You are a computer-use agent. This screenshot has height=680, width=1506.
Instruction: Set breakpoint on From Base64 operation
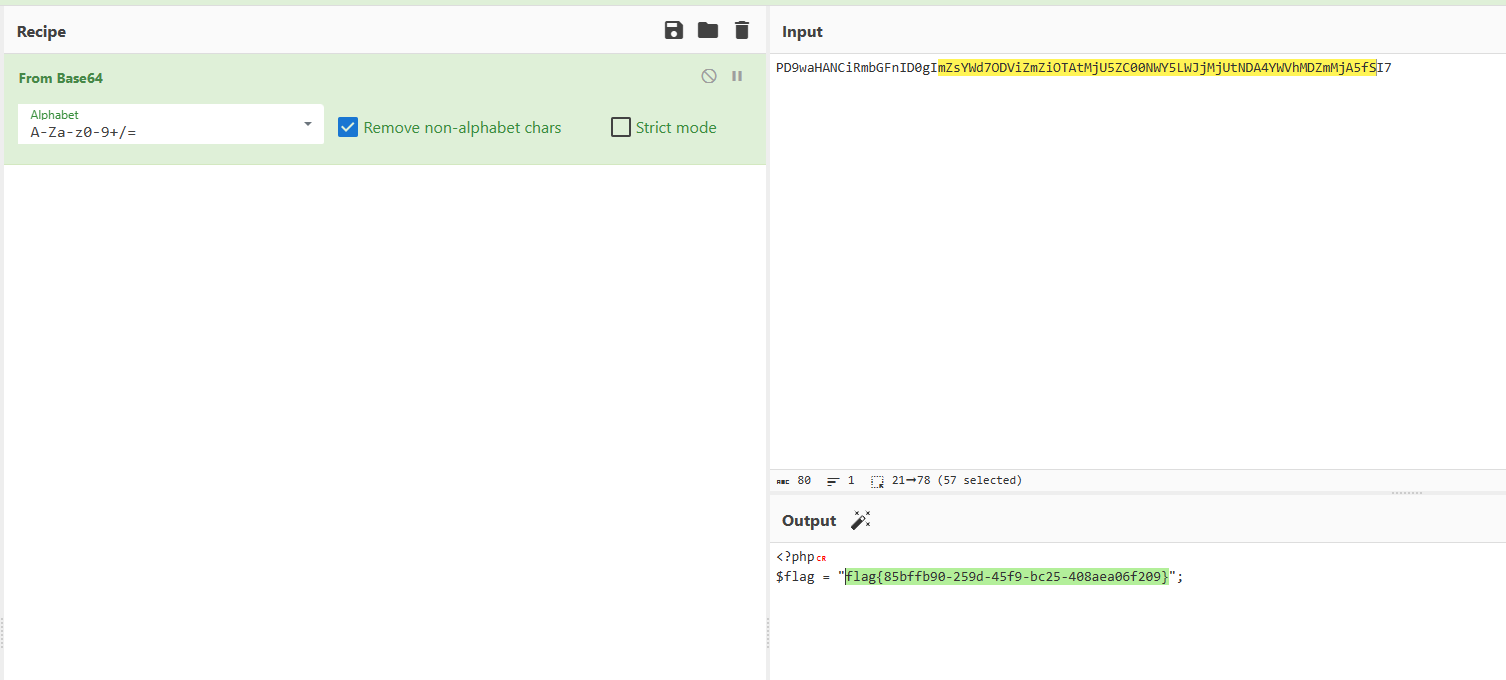(x=737, y=76)
